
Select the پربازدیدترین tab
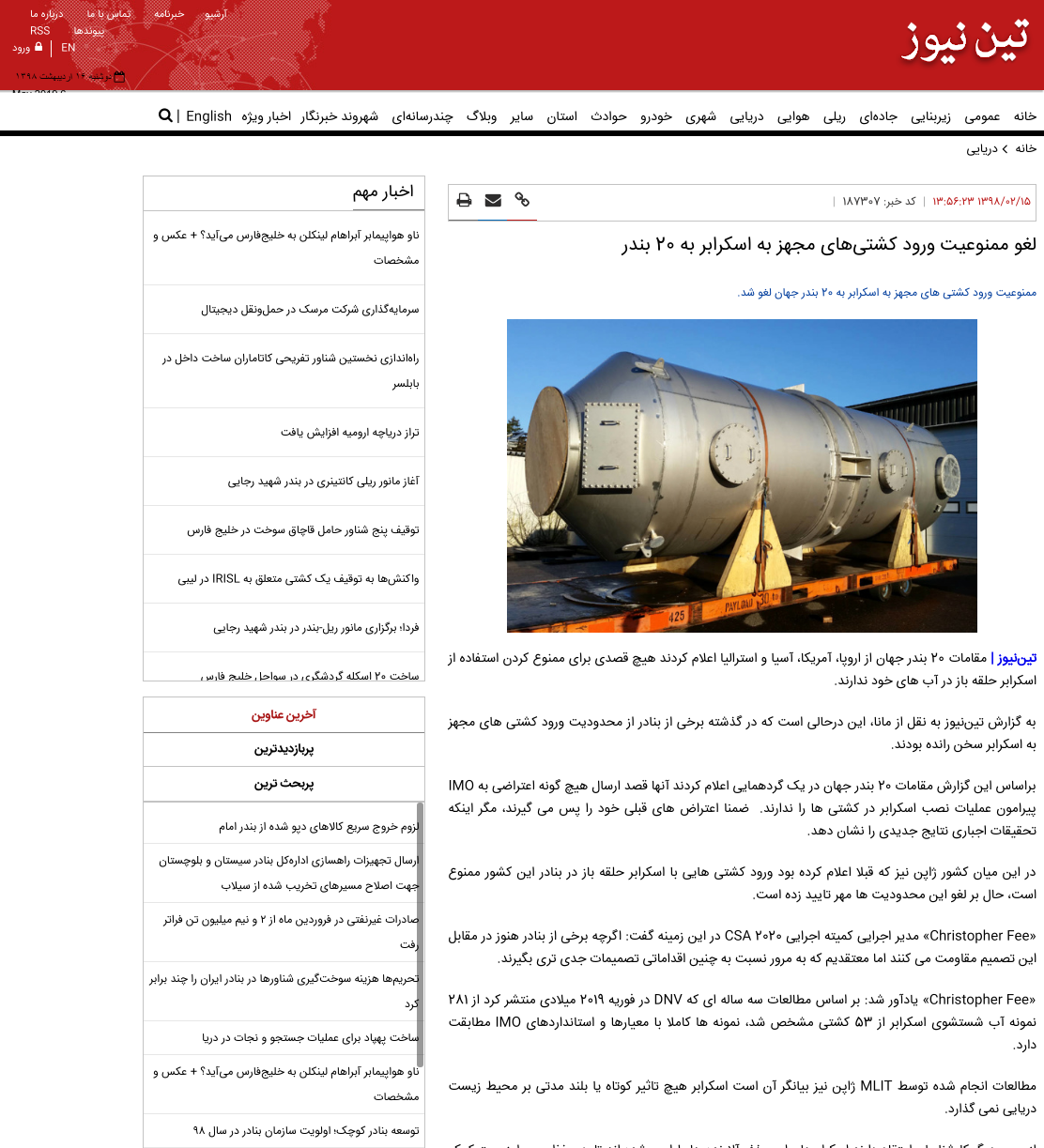(x=284, y=749)
